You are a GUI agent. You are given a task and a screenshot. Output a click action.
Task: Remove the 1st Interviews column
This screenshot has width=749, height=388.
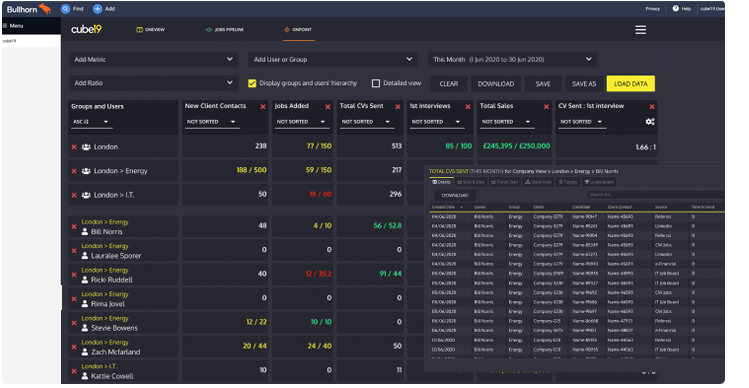(x=468, y=107)
